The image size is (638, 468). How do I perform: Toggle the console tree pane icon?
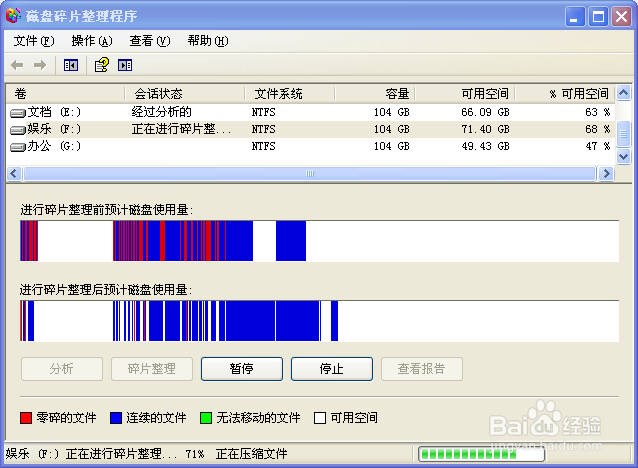(71, 65)
